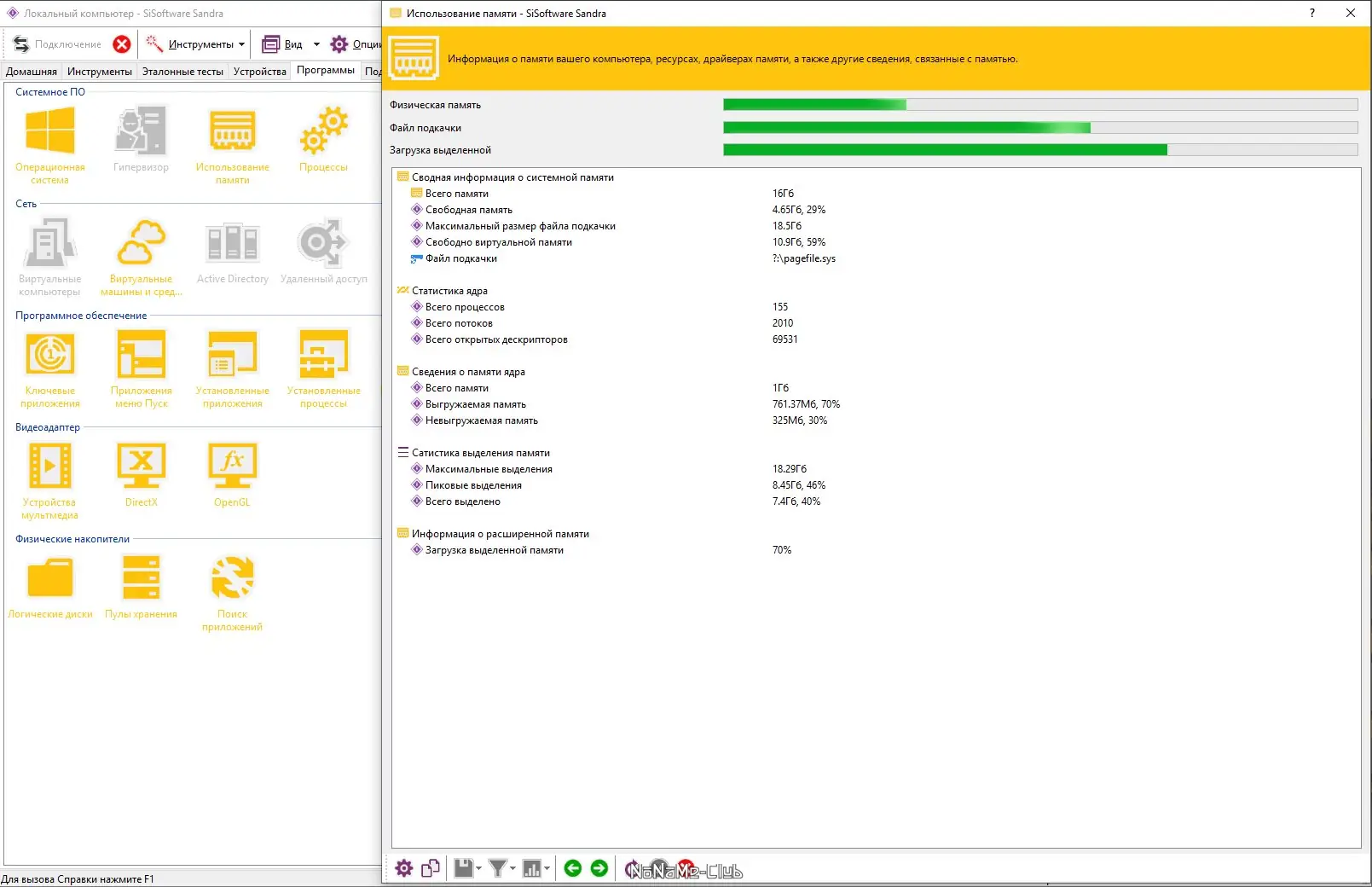The image size is (1372, 887).
Task: Launch the Использование памяти module icon
Action: click(x=232, y=144)
